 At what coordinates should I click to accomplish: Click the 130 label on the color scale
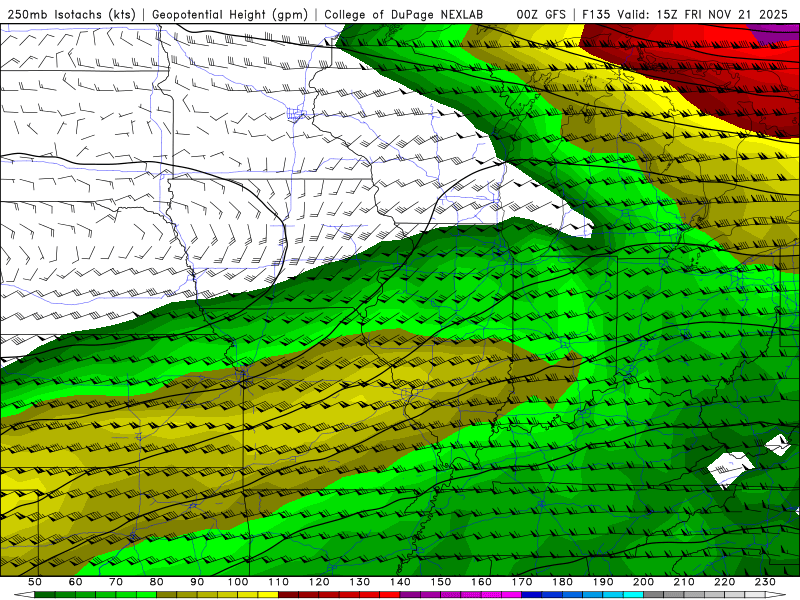360,582
